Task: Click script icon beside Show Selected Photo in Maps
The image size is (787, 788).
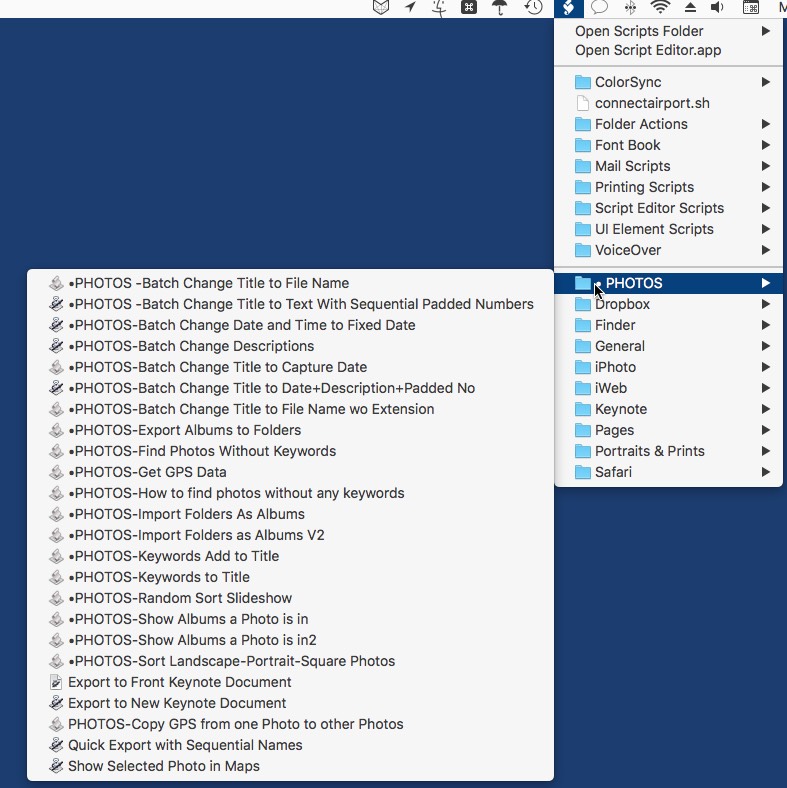Action: coord(56,766)
